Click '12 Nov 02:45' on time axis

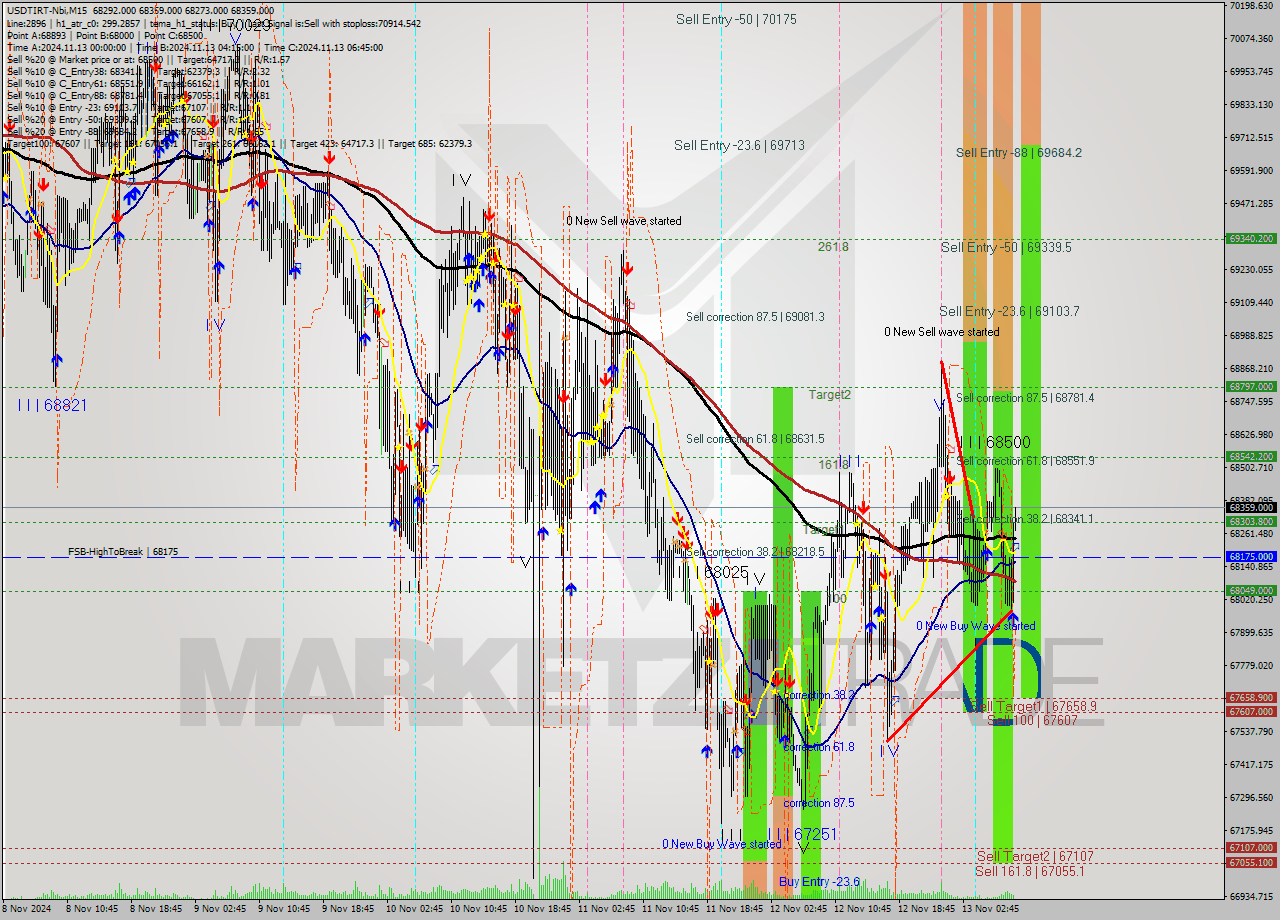798,910
